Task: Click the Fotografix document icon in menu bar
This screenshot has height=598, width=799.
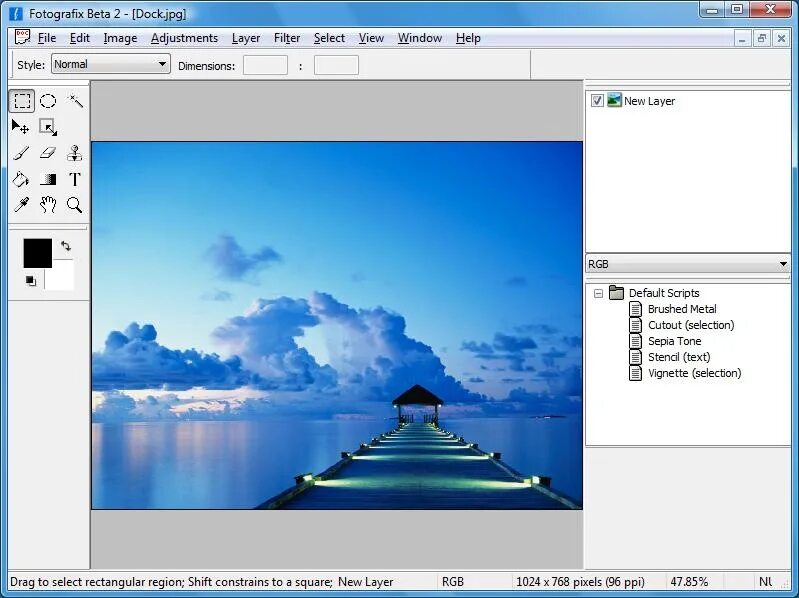Action: (x=22, y=37)
